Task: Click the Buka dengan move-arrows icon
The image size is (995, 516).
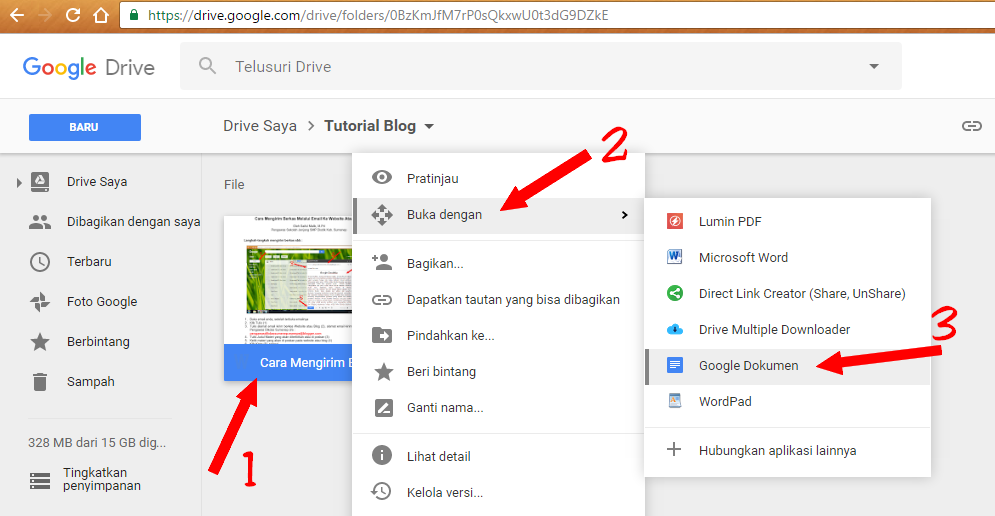Action: tap(382, 215)
